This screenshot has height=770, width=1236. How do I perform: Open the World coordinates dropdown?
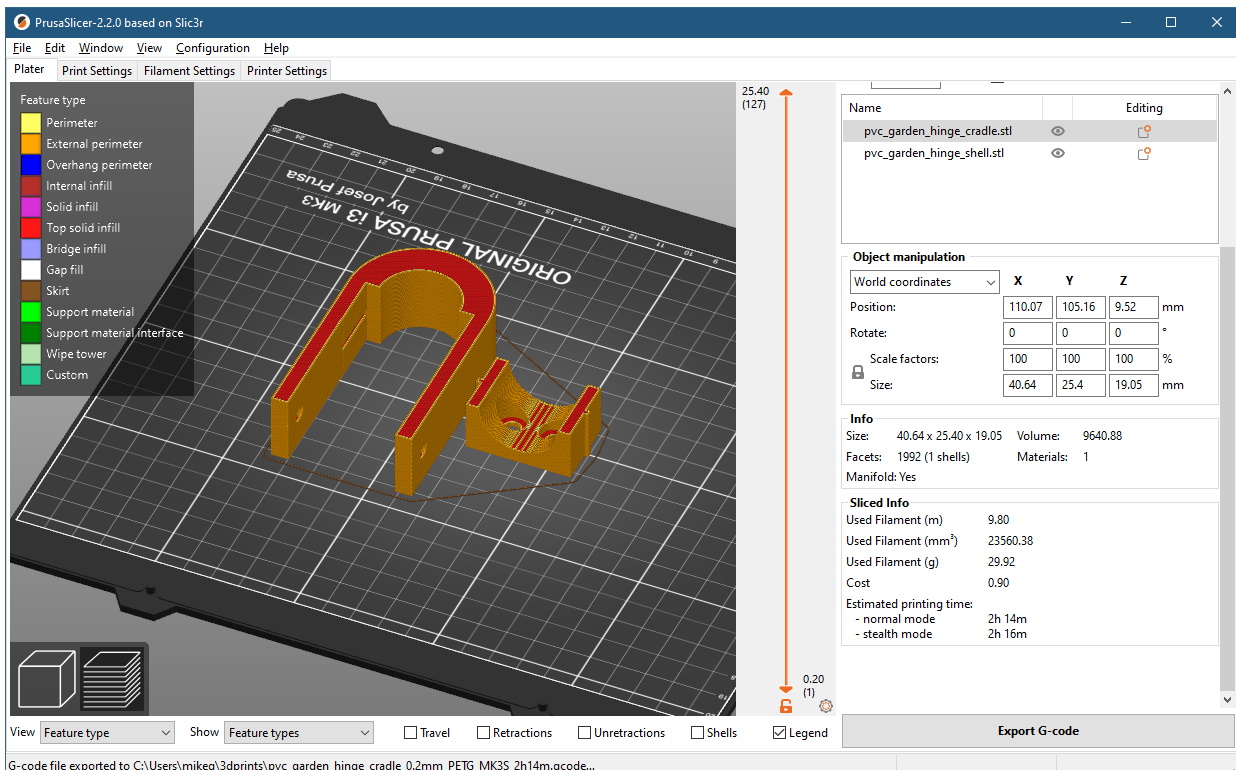[925, 282]
